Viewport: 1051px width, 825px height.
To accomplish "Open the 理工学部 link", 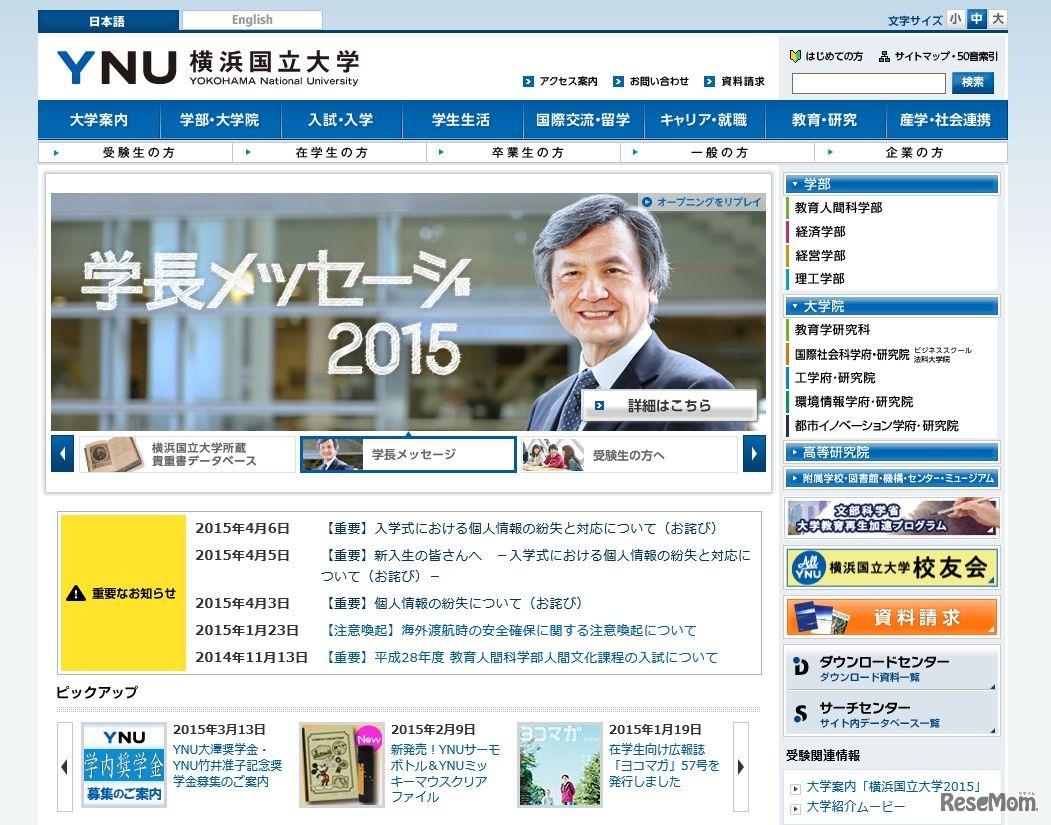I will tap(820, 279).
